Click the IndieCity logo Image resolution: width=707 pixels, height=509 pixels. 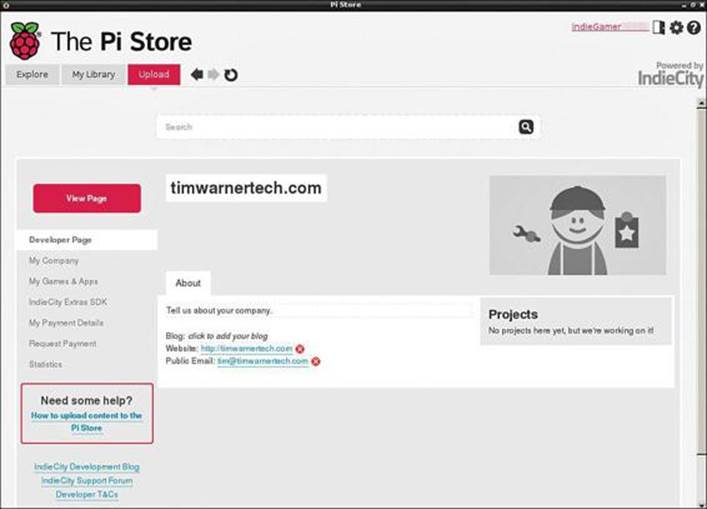670,78
